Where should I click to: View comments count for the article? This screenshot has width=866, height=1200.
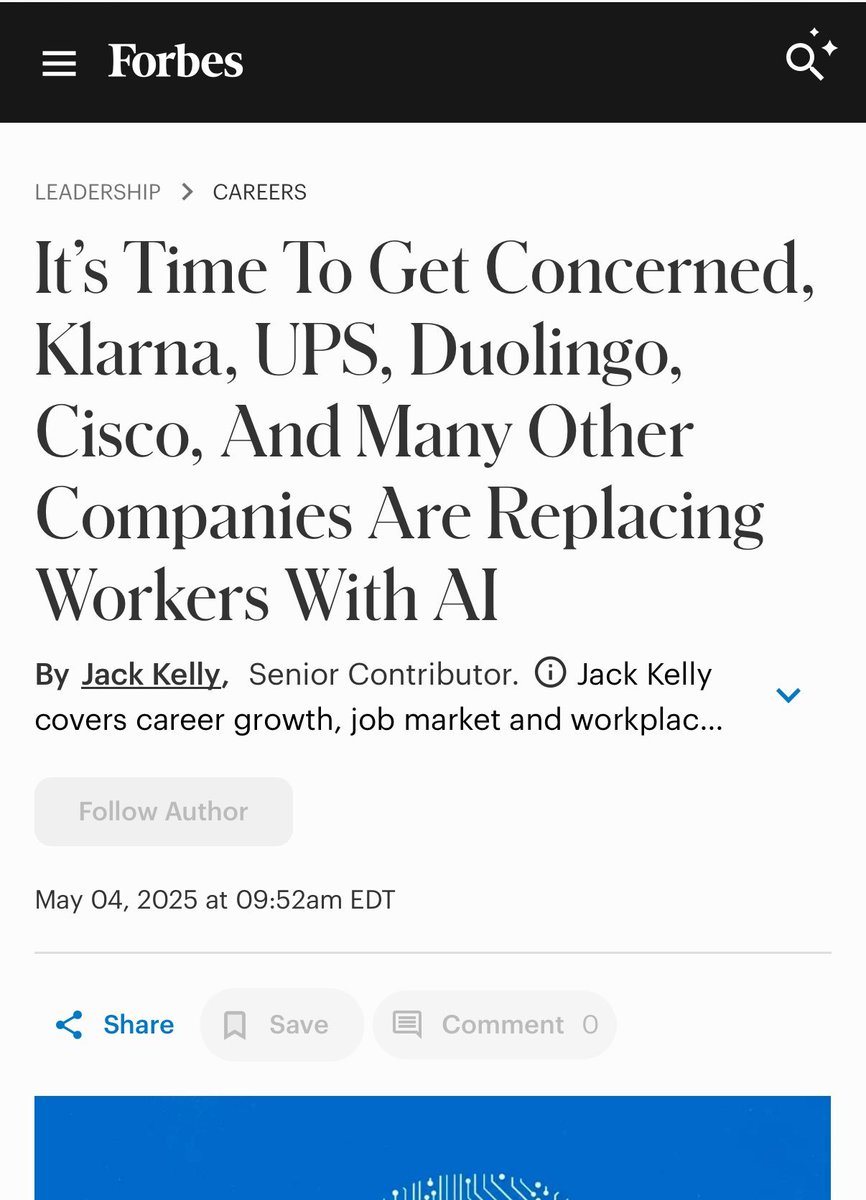pyautogui.click(x=494, y=1025)
